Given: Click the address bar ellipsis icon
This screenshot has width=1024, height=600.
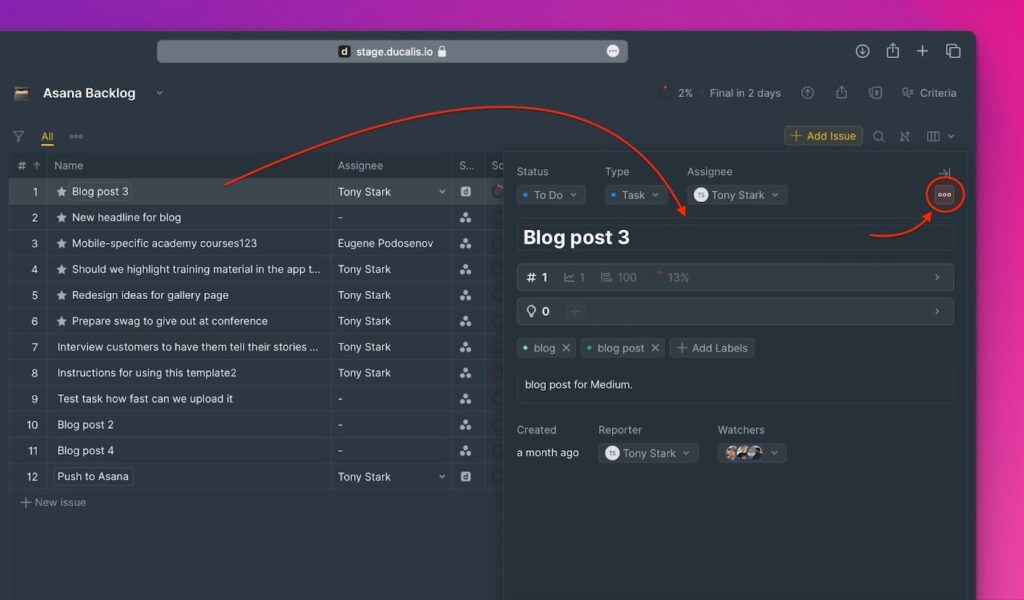Looking at the screenshot, I should tap(613, 51).
